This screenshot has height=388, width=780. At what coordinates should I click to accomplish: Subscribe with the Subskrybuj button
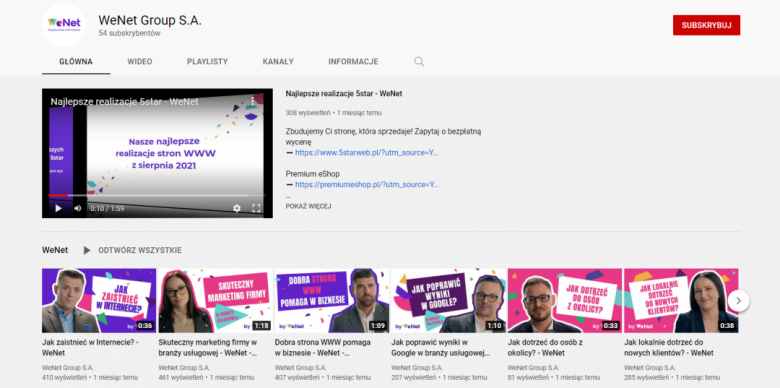(706, 25)
